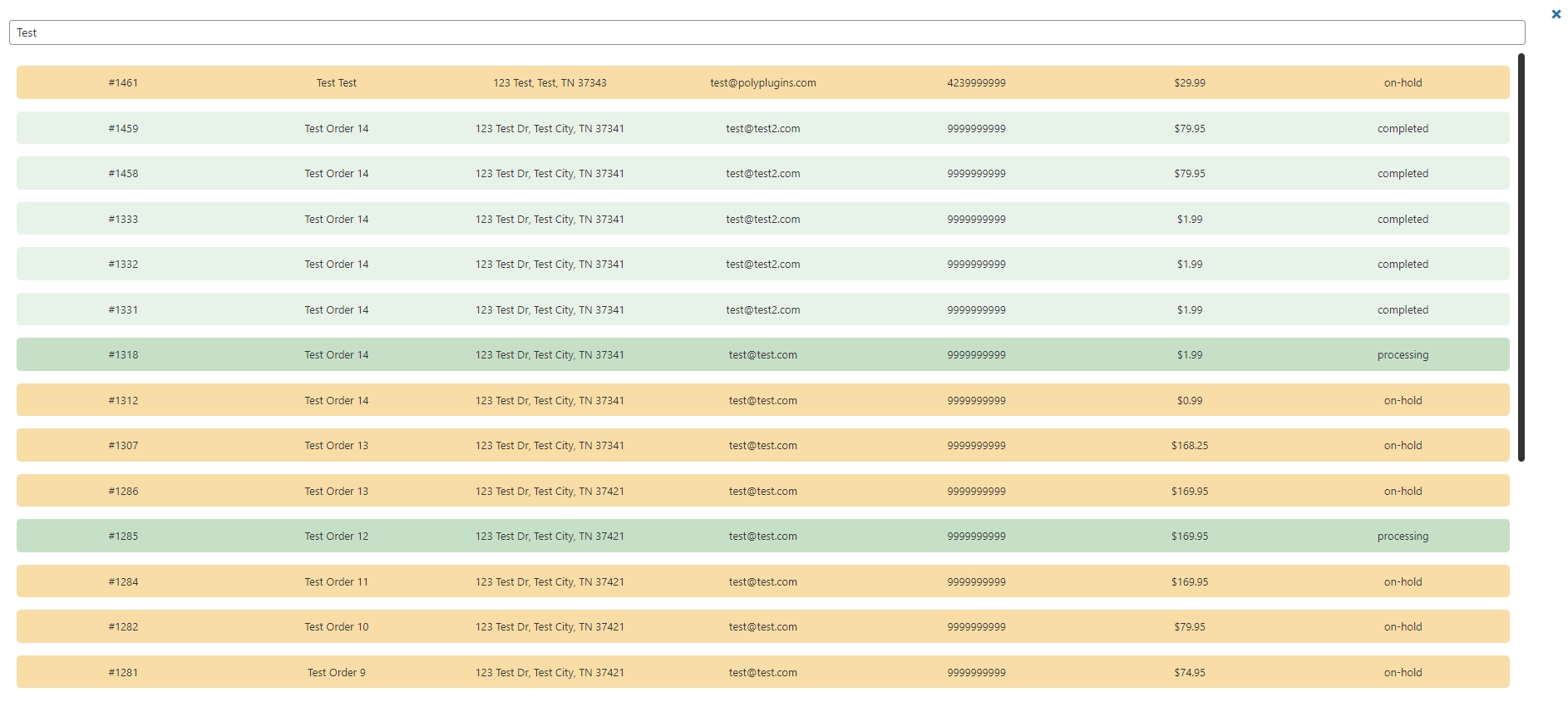Click test@test2.com email in row #1333
Viewport: 1568px width, 722px height.
tap(763, 219)
